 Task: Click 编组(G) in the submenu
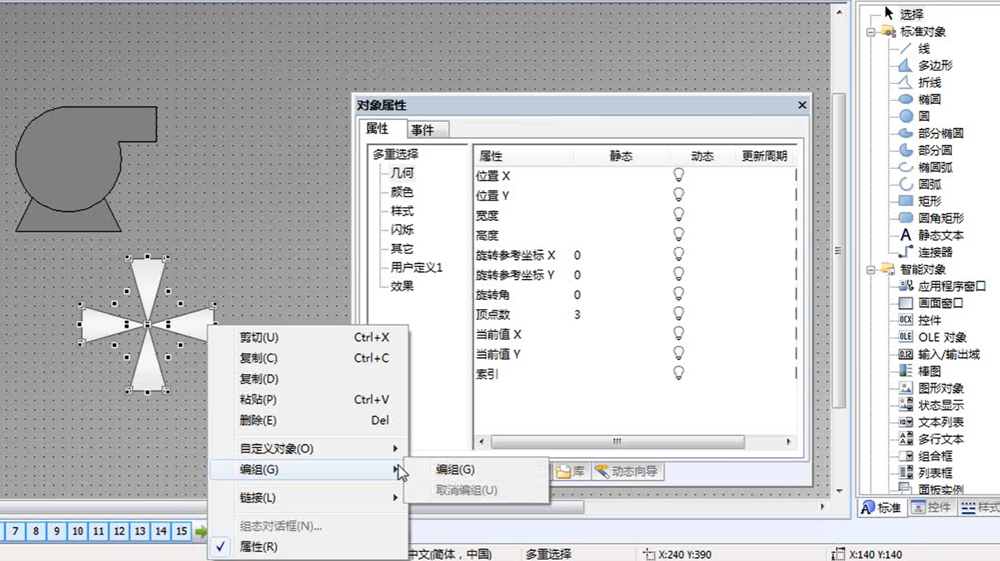coord(455,470)
